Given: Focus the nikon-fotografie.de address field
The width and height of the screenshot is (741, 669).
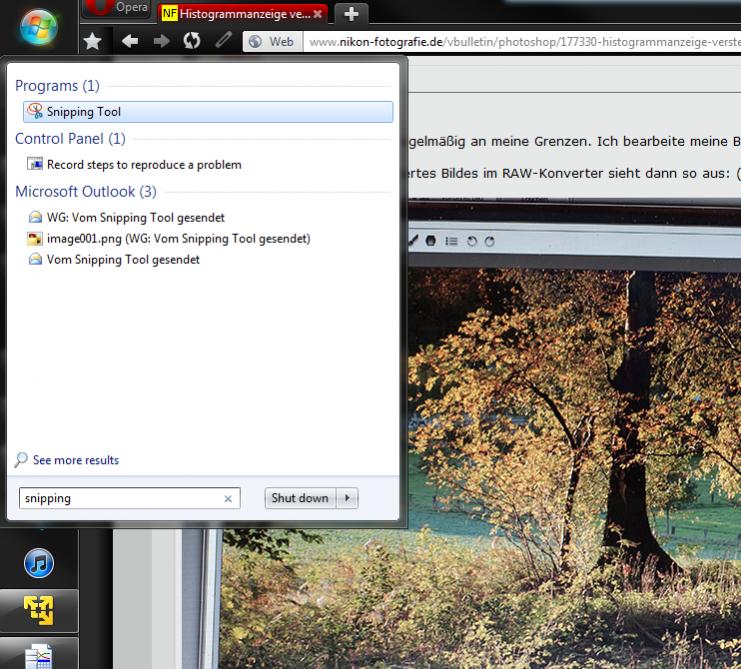Looking at the screenshot, I should [x=522, y=42].
